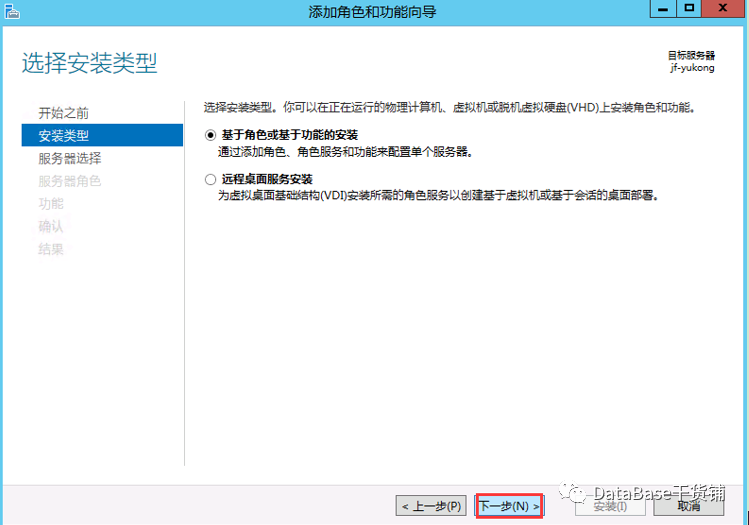Go to the 开始之前 step
Image resolution: width=749 pixels, height=525 pixels.
tap(64, 113)
